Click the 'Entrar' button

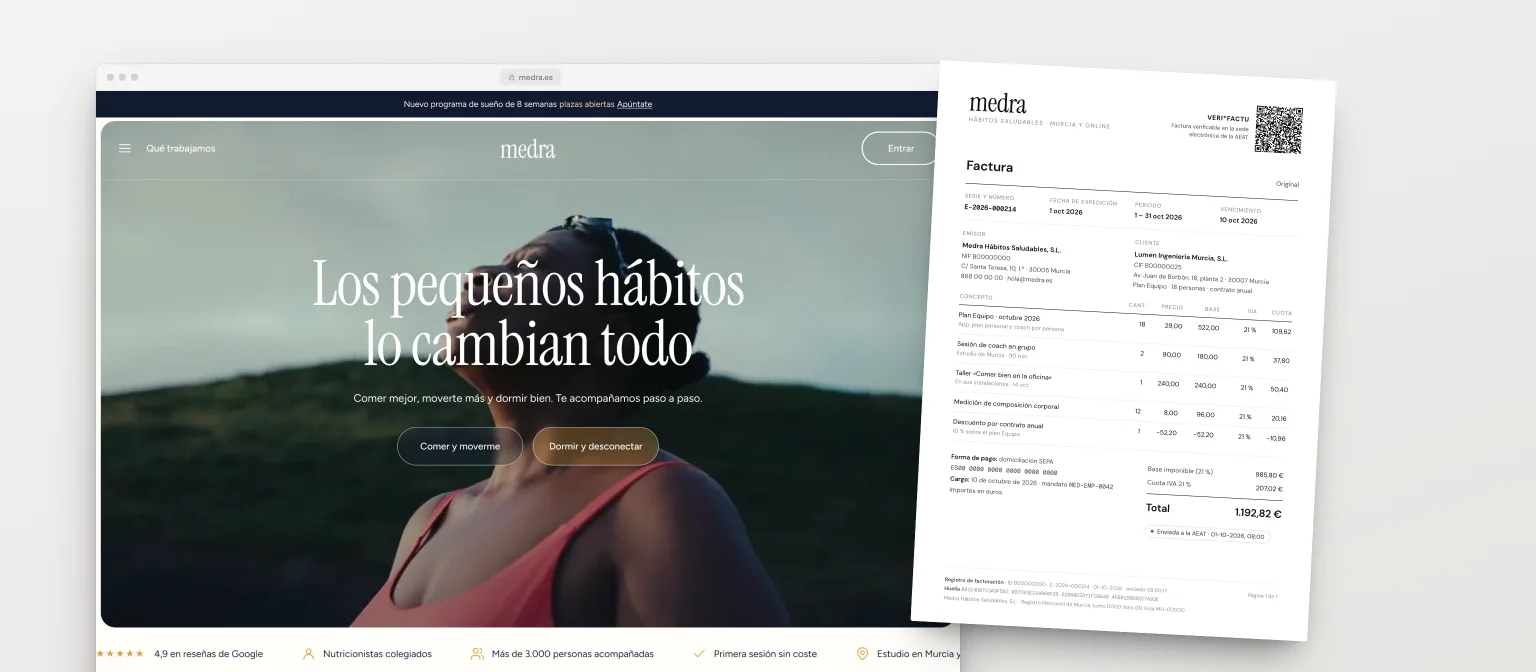coord(901,148)
